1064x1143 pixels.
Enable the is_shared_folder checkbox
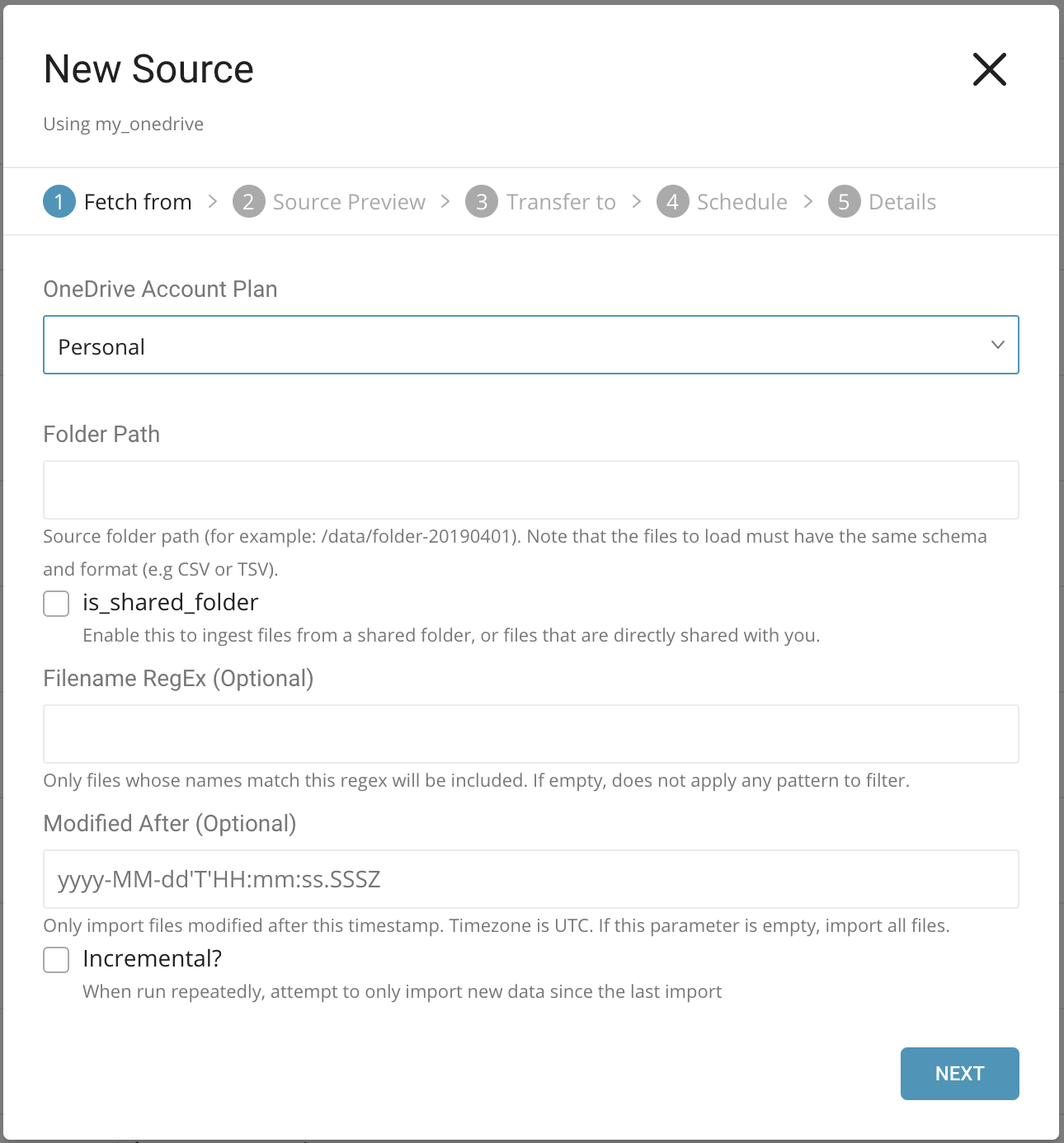56,604
